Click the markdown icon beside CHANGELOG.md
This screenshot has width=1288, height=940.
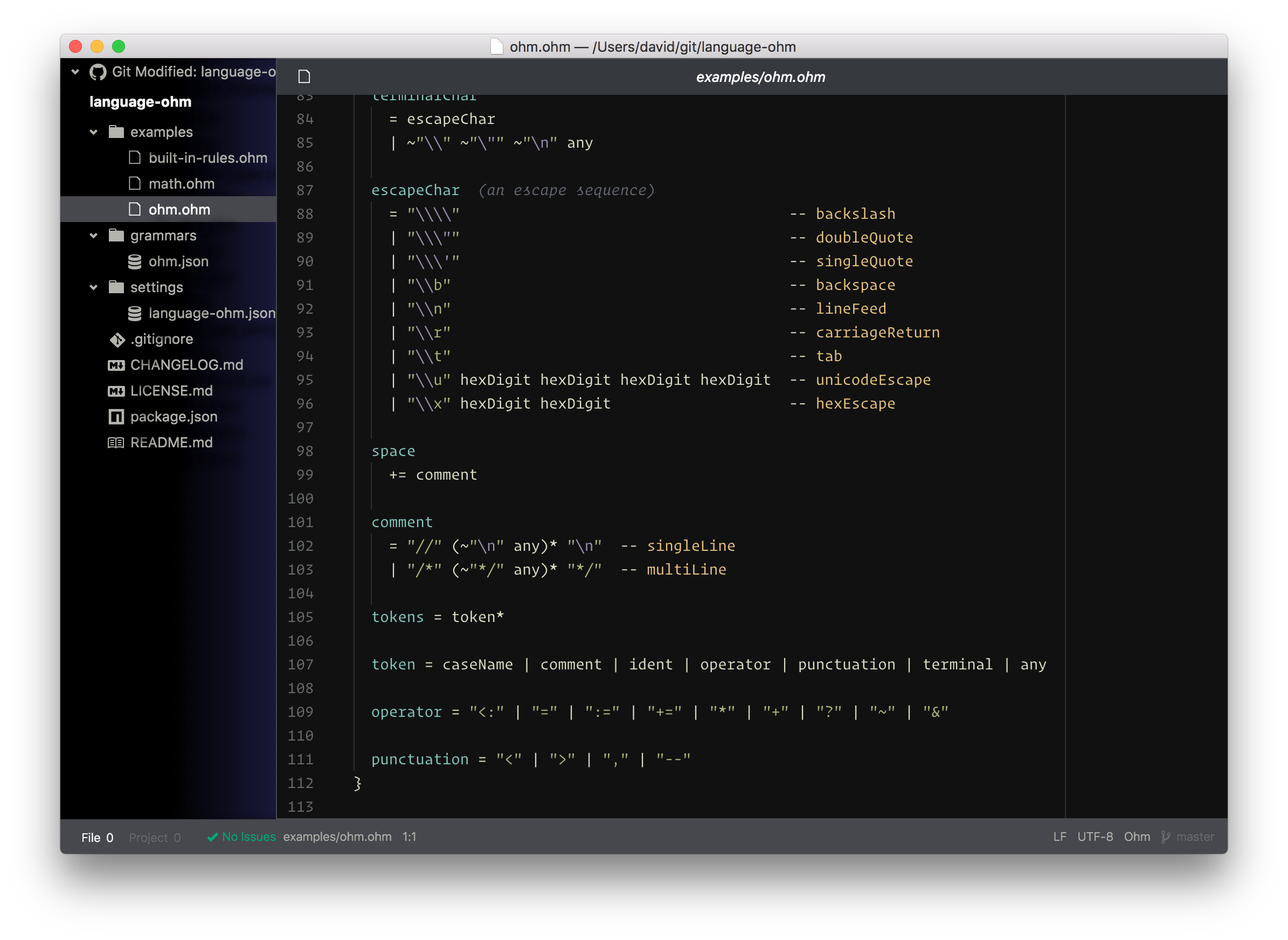click(x=116, y=365)
